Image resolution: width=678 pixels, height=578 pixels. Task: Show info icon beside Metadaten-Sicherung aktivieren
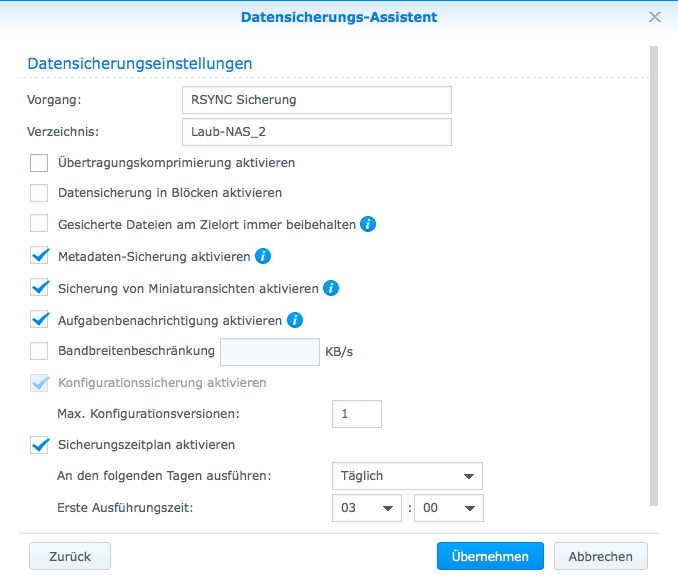263,256
